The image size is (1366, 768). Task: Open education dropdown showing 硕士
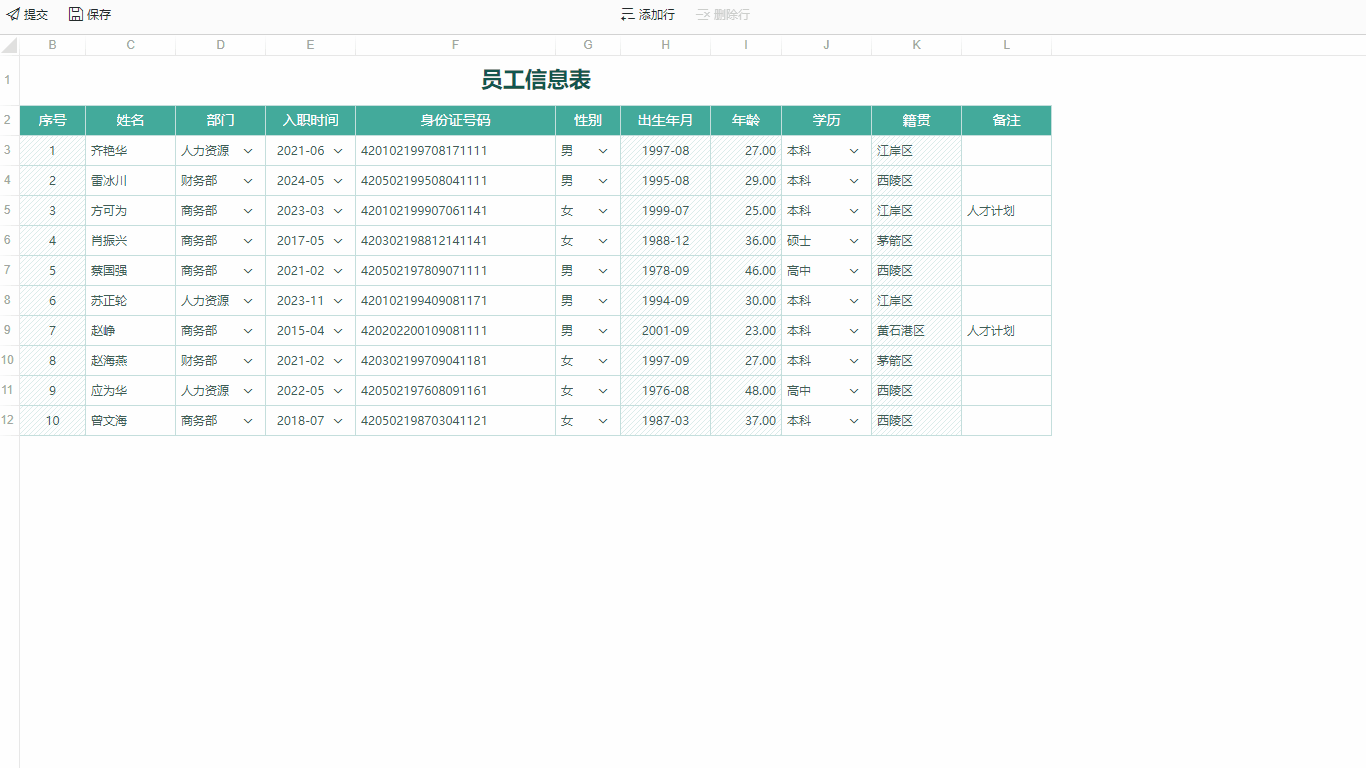pos(854,241)
